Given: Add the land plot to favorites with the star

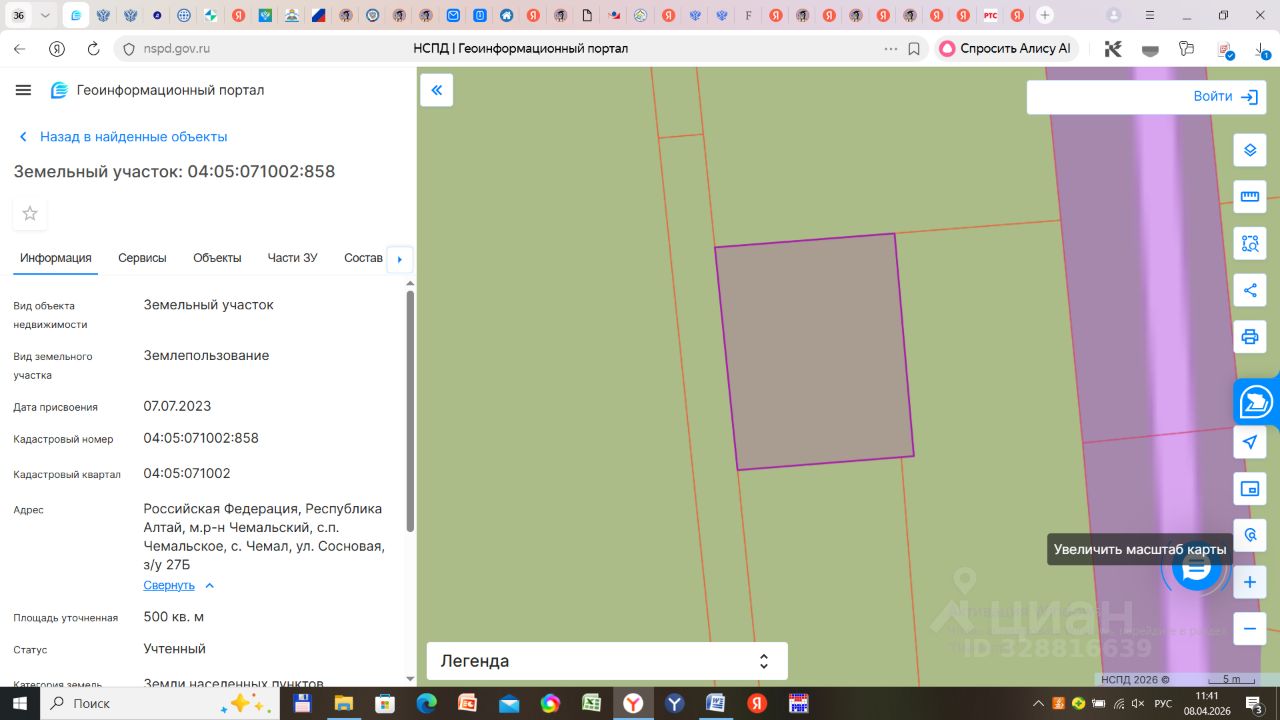Looking at the screenshot, I should click(30, 213).
